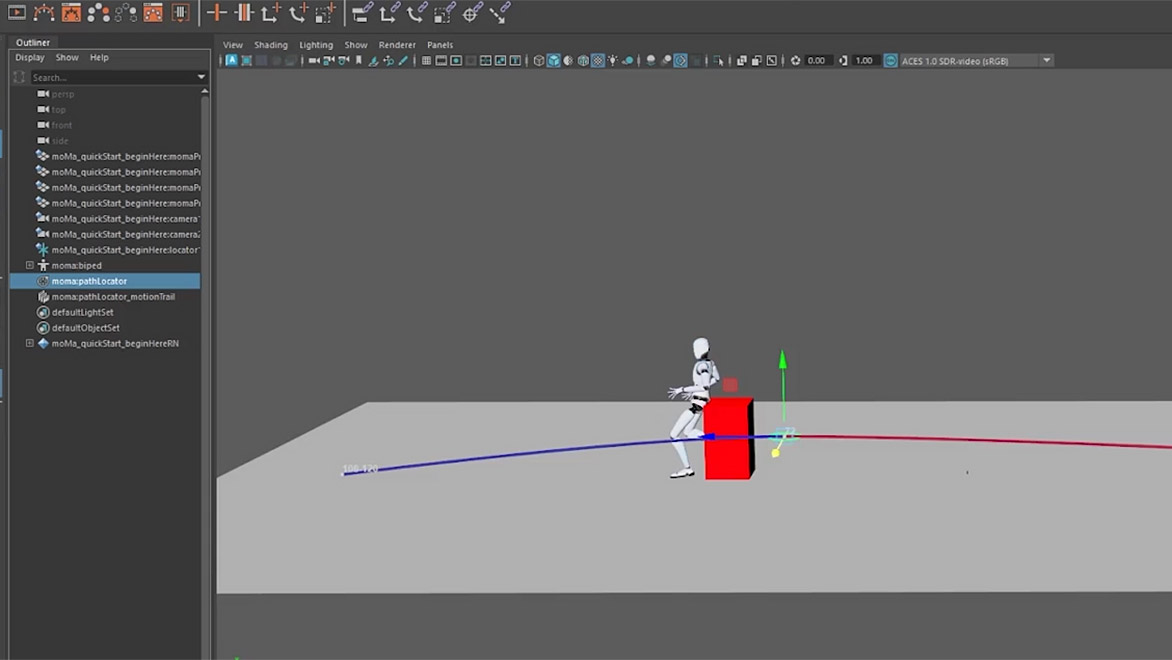The width and height of the screenshot is (1172, 660).
Task: Expand the moma:biped node
Action: pos(30,265)
